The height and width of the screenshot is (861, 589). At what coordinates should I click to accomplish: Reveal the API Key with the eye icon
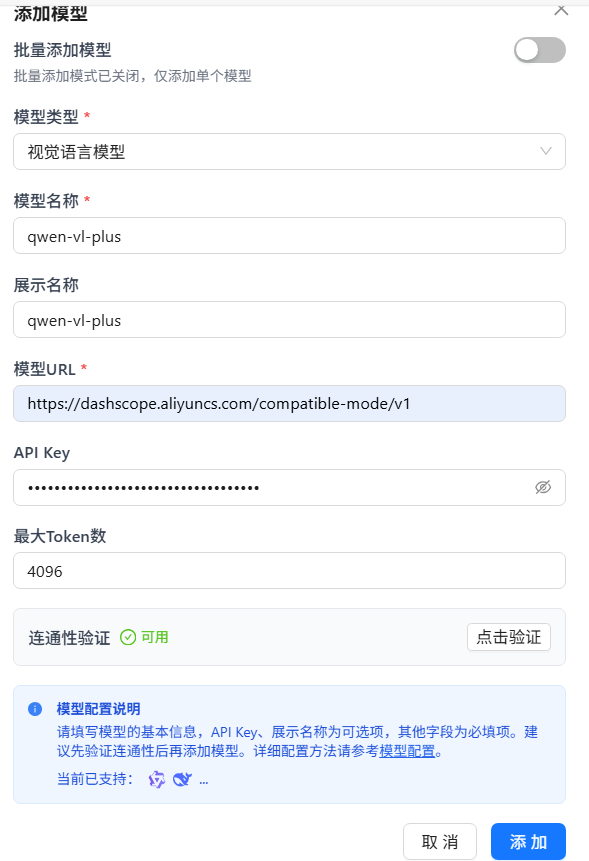(543, 485)
